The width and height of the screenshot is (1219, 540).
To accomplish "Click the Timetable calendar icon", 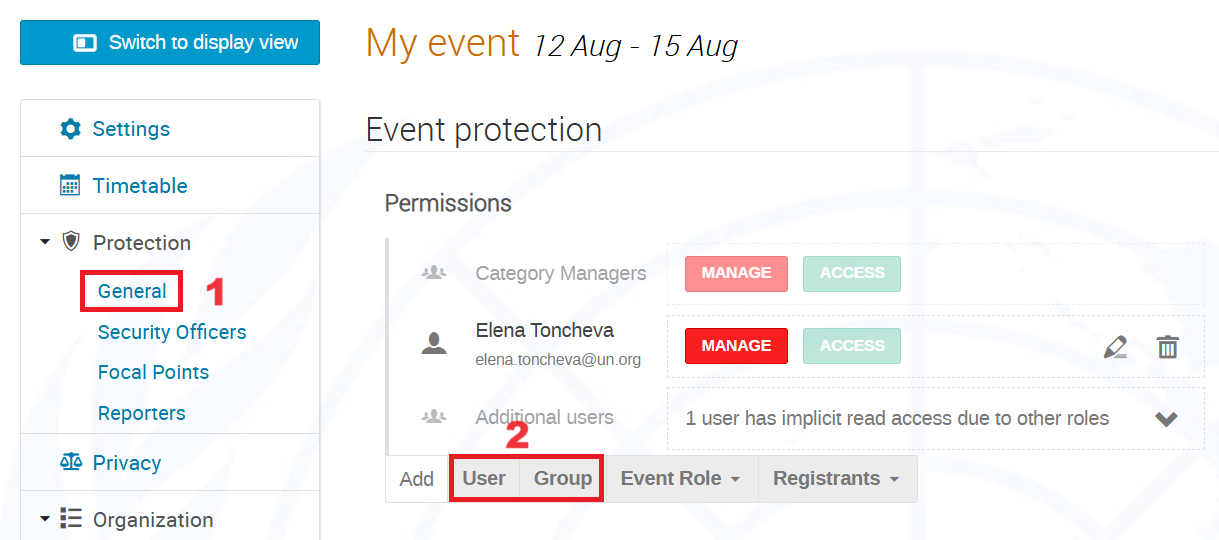I will pyautogui.click(x=70, y=185).
